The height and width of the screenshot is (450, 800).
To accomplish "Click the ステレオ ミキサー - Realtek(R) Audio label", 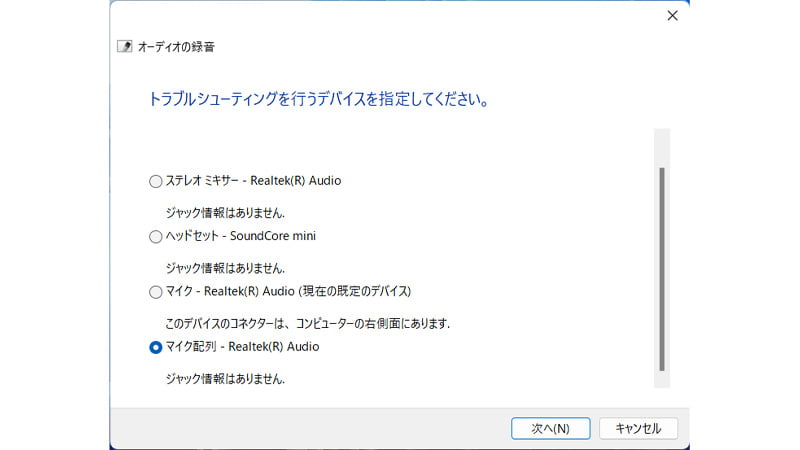I will 253,181.
